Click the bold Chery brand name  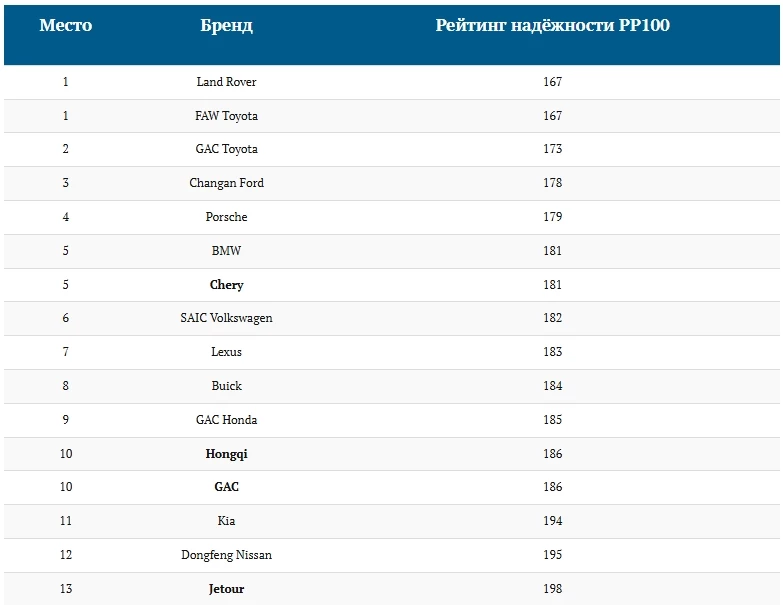click(x=226, y=285)
